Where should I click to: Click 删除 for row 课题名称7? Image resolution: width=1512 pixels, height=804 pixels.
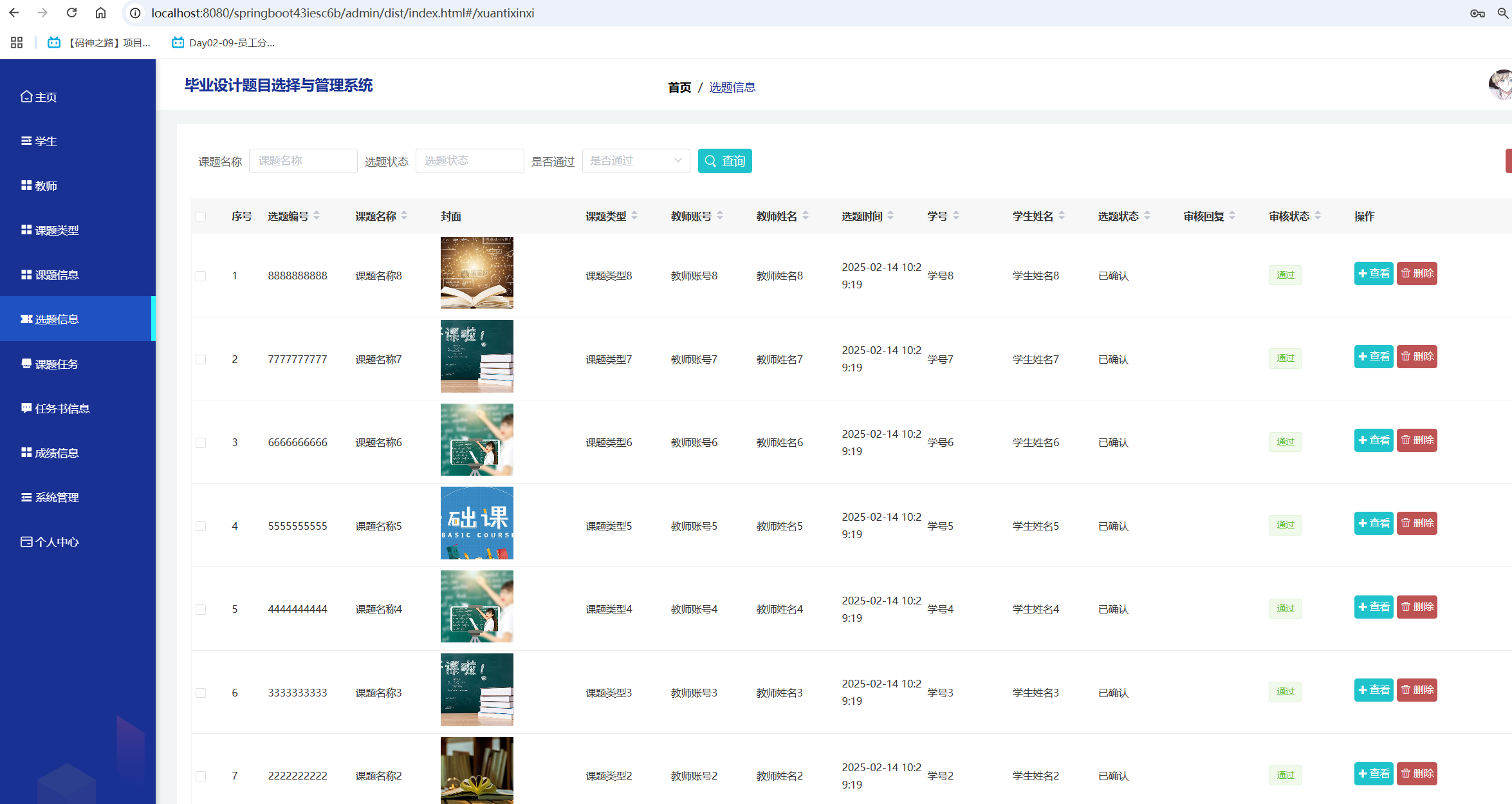(1417, 357)
